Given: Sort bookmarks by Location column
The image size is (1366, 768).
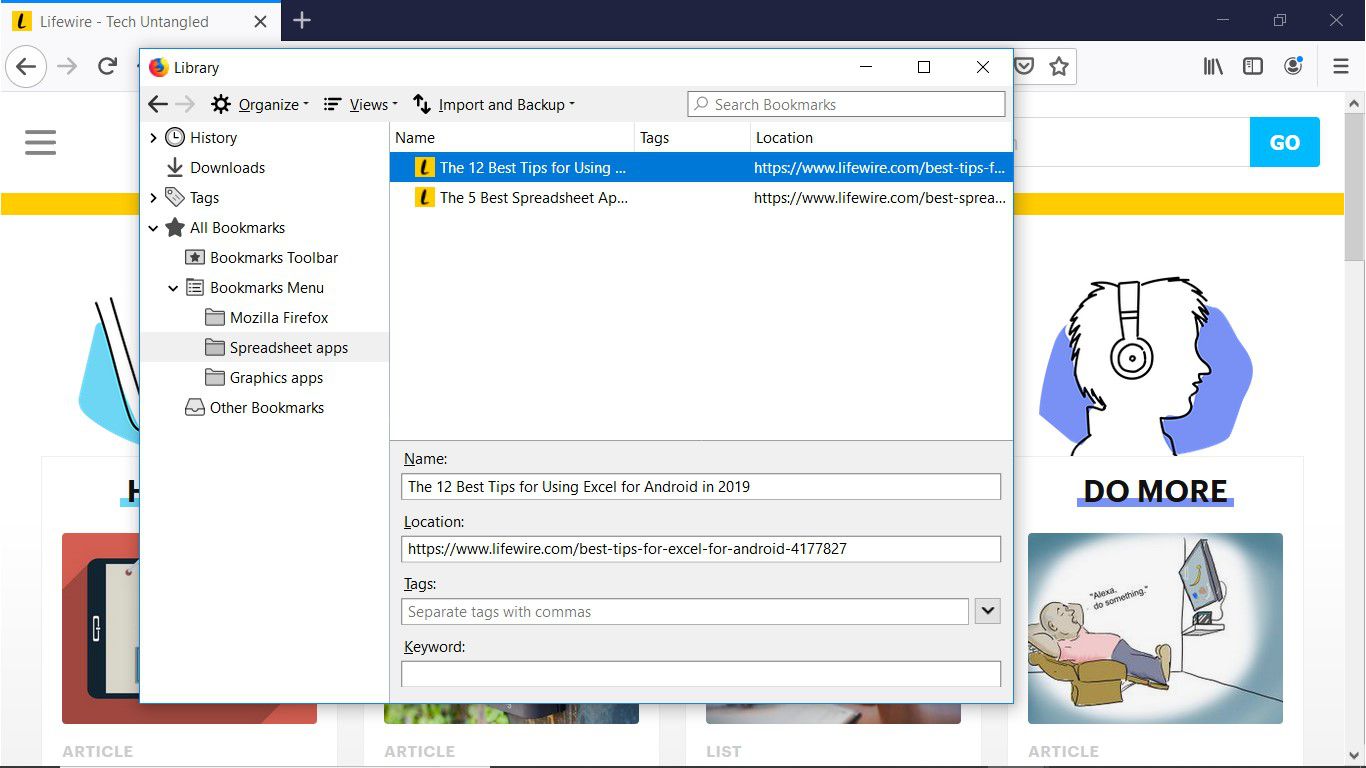Looking at the screenshot, I should tap(881, 138).
